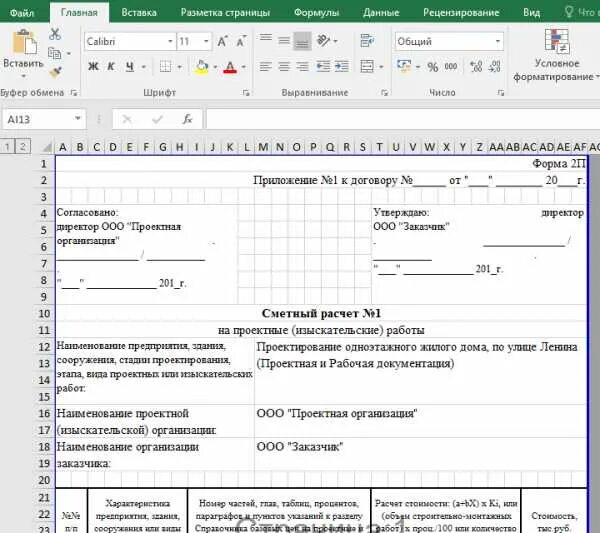Toggle Wrap Text icon
This screenshot has height=533, width=600.
pyautogui.click(x=367, y=40)
